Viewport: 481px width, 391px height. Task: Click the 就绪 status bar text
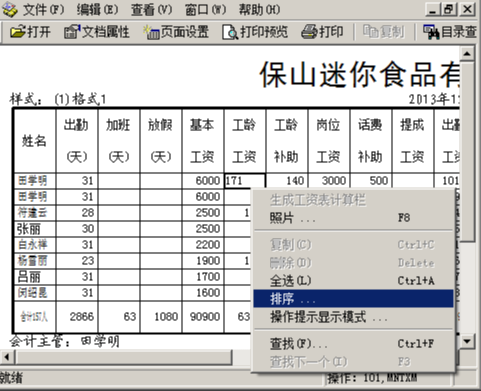pos(11,378)
